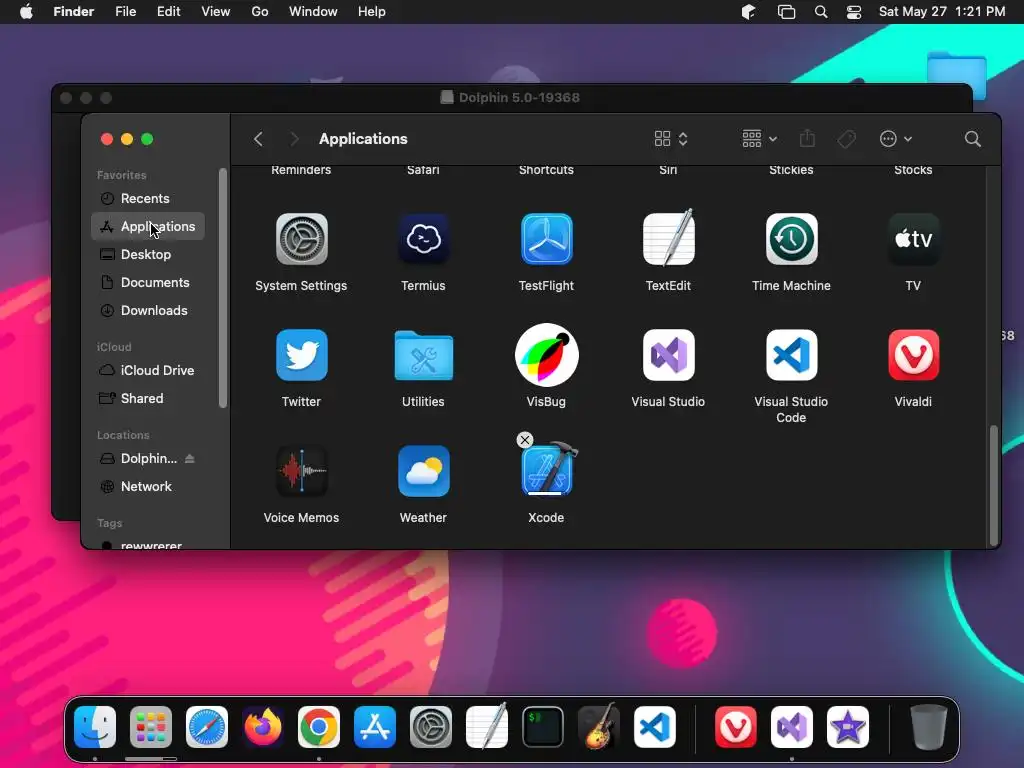Open the Trash in the Dock

click(928, 727)
